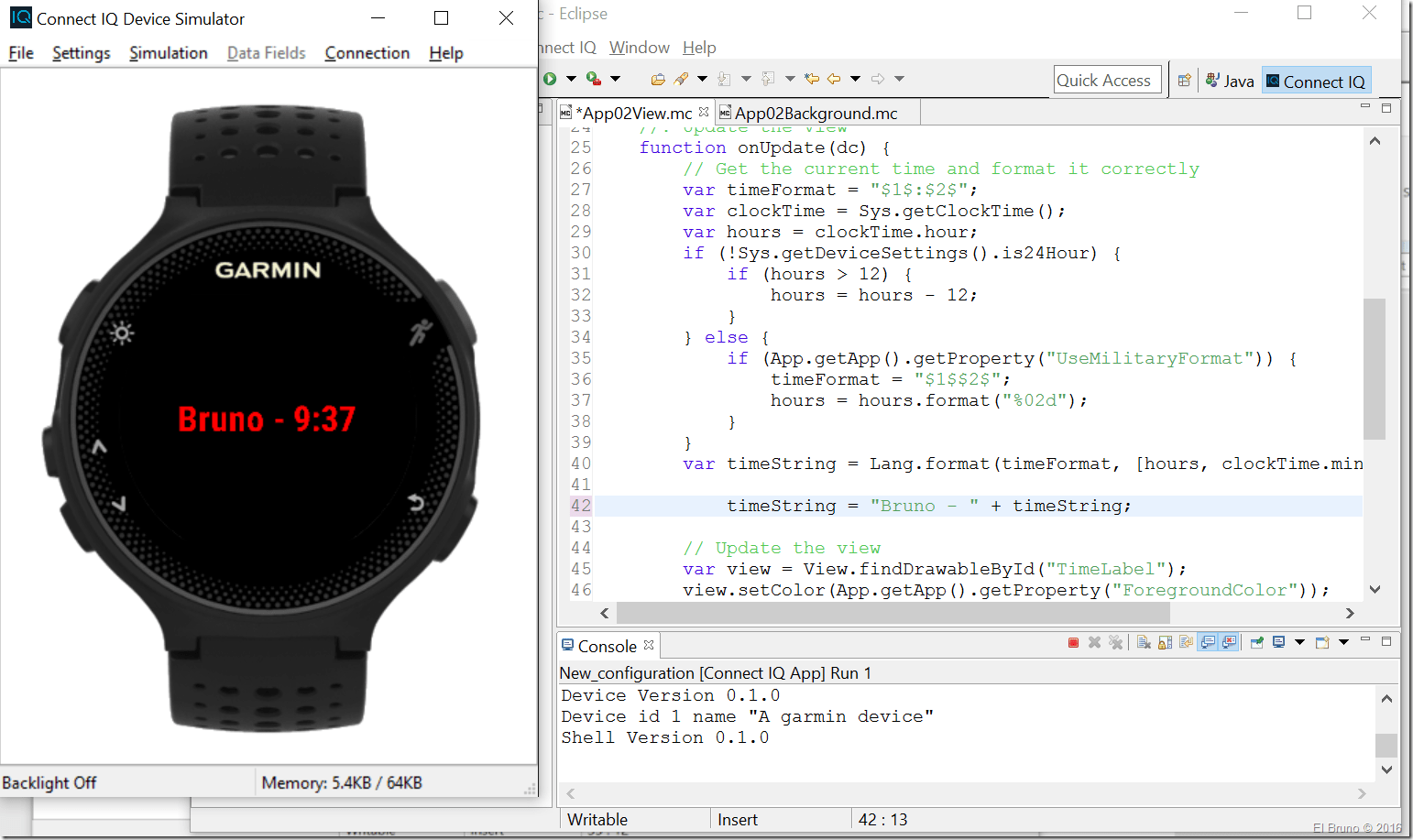
Task: Clear the Console output
Action: (x=1144, y=643)
